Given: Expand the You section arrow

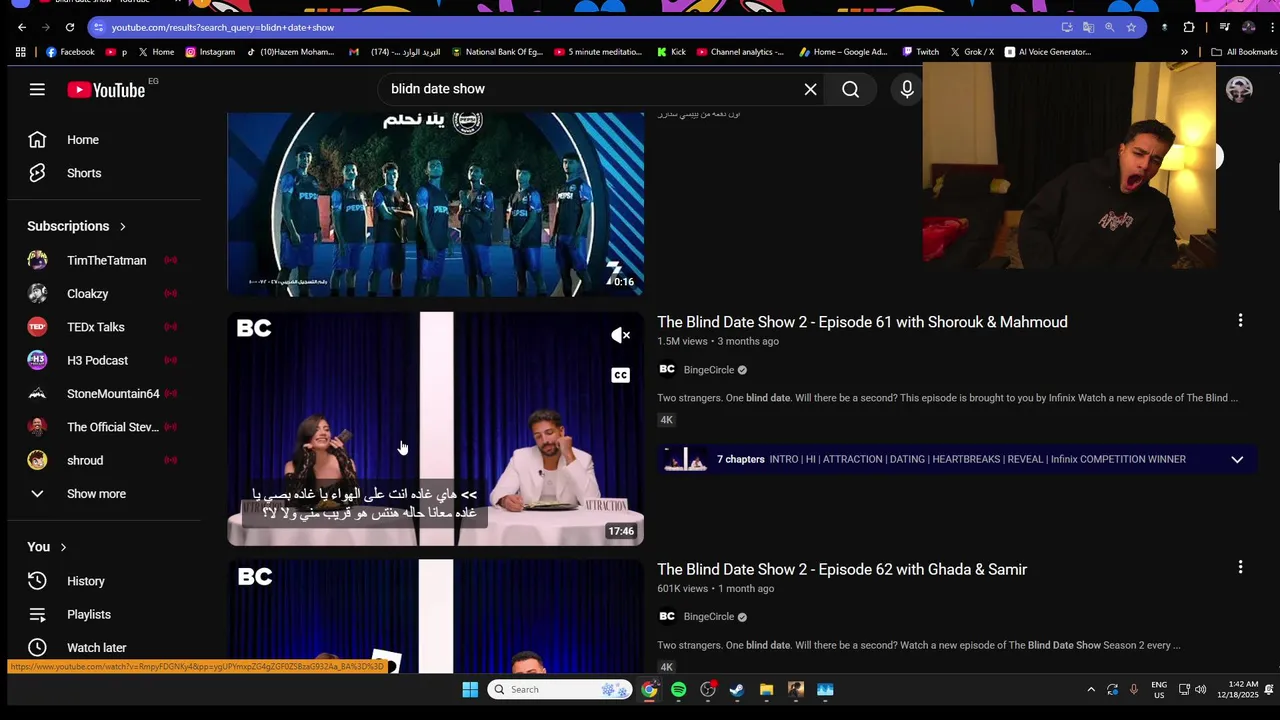Looking at the screenshot, I should tap(63, 547).
